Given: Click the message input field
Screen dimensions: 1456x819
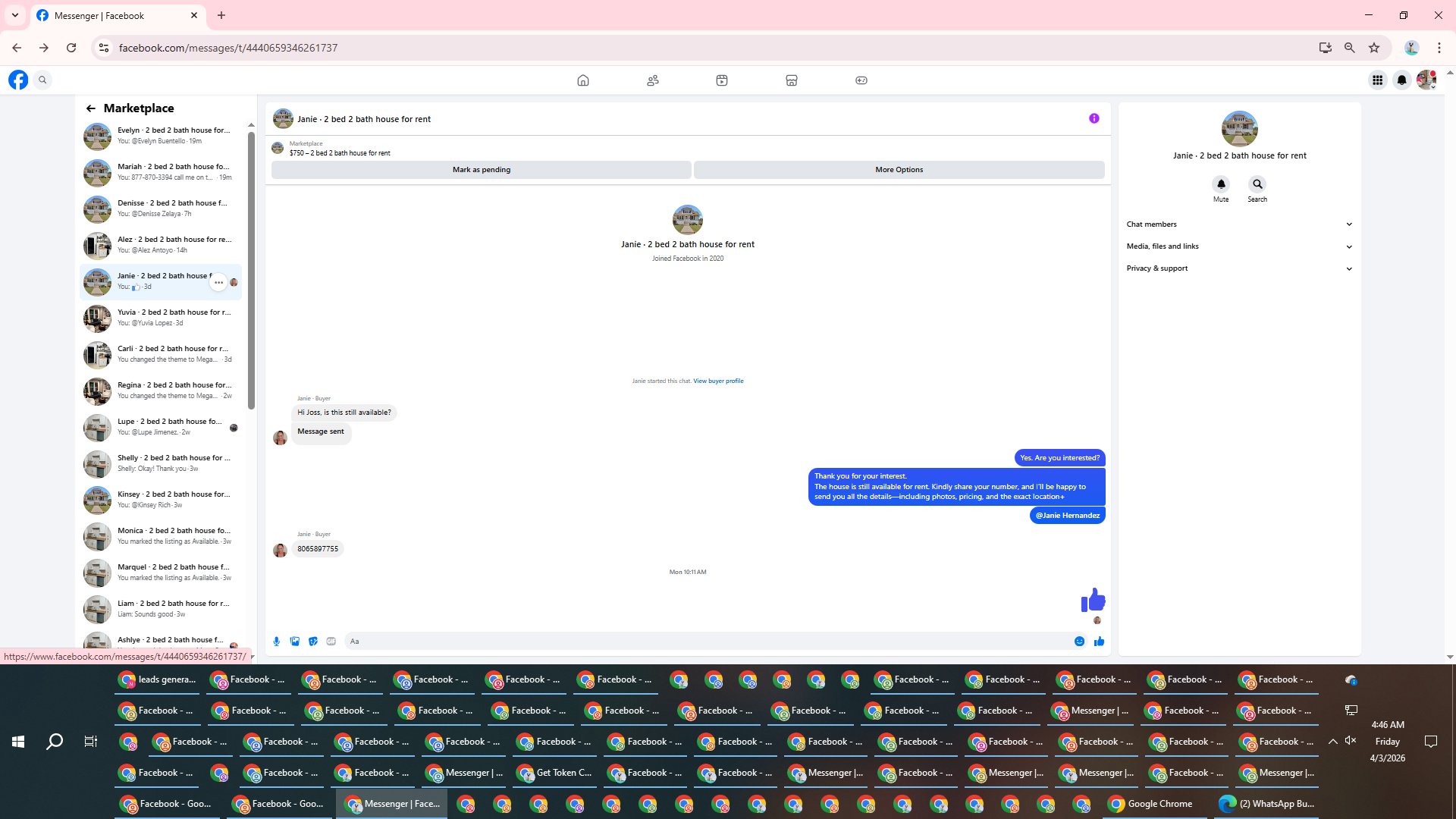Looking at the screenshot, I should click(x=705, y=642).
